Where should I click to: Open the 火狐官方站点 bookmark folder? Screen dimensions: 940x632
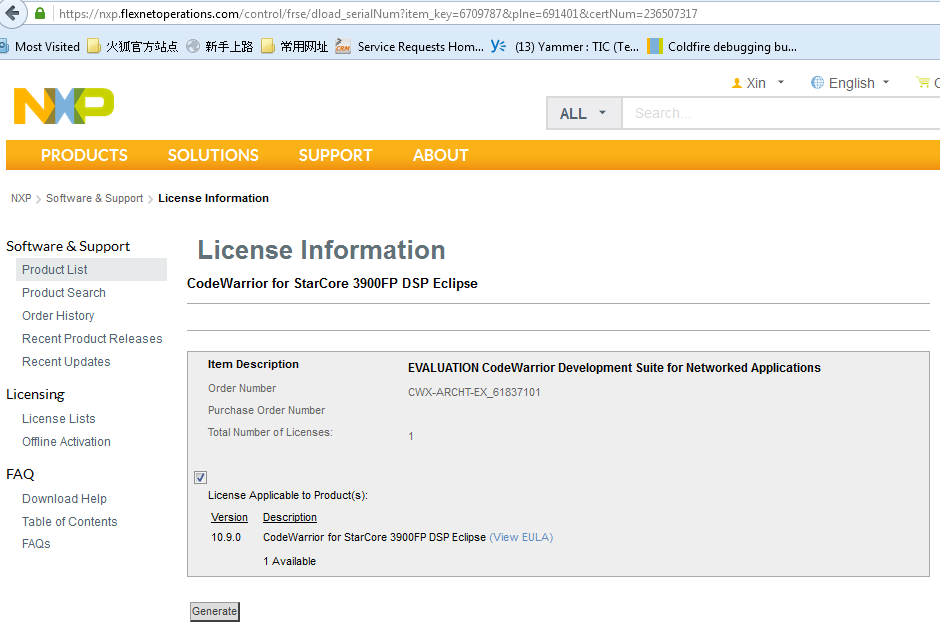point(133,47)
